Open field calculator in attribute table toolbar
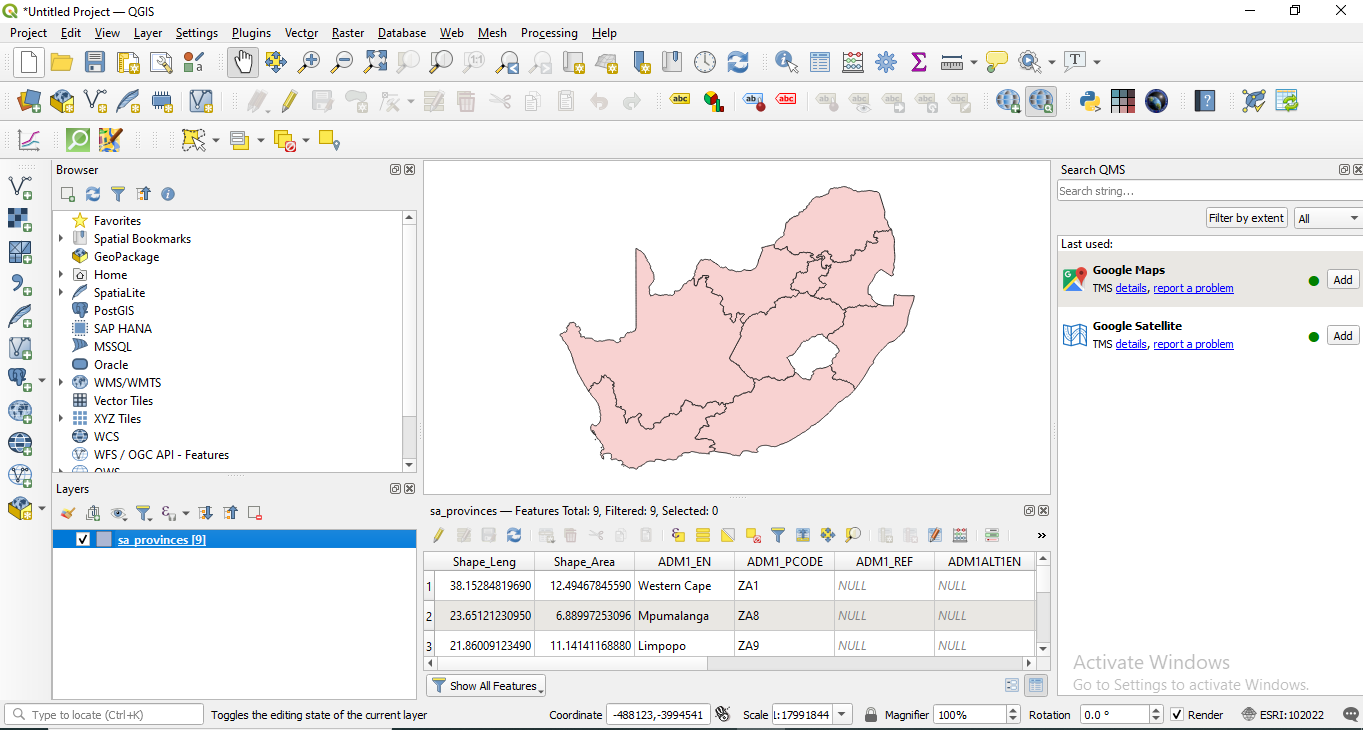 [960, 535]
